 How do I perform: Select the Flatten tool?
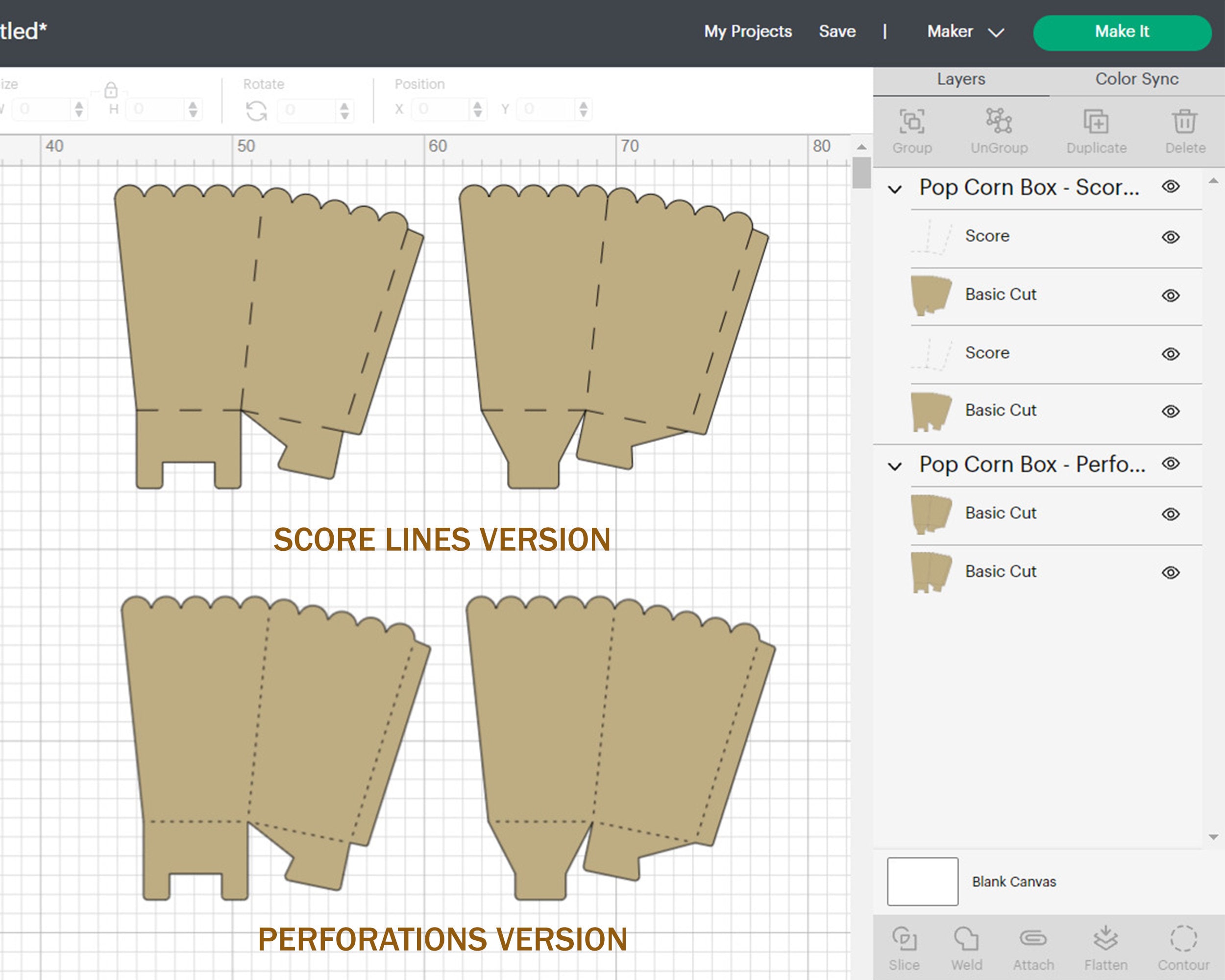coord(1105,946)
